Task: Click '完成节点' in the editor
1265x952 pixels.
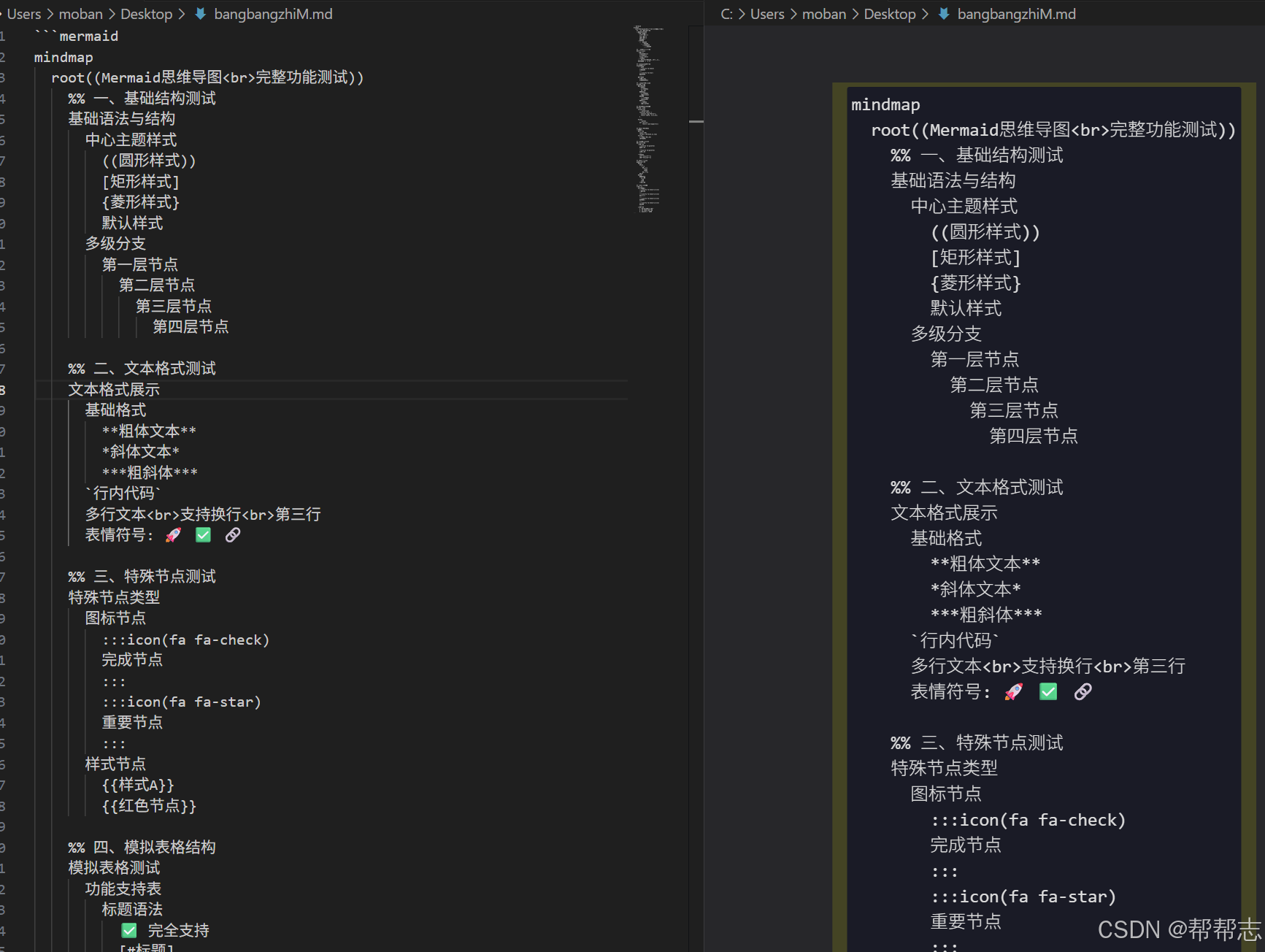Action: (132, 659)
